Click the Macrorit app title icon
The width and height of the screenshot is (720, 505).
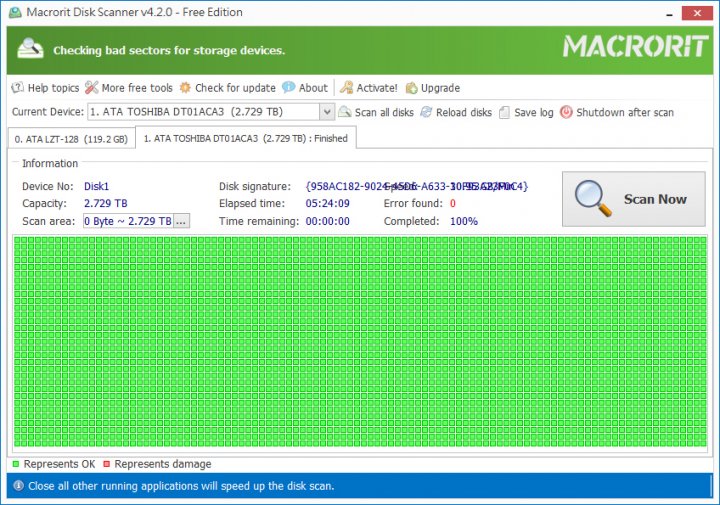click(16, 12)
